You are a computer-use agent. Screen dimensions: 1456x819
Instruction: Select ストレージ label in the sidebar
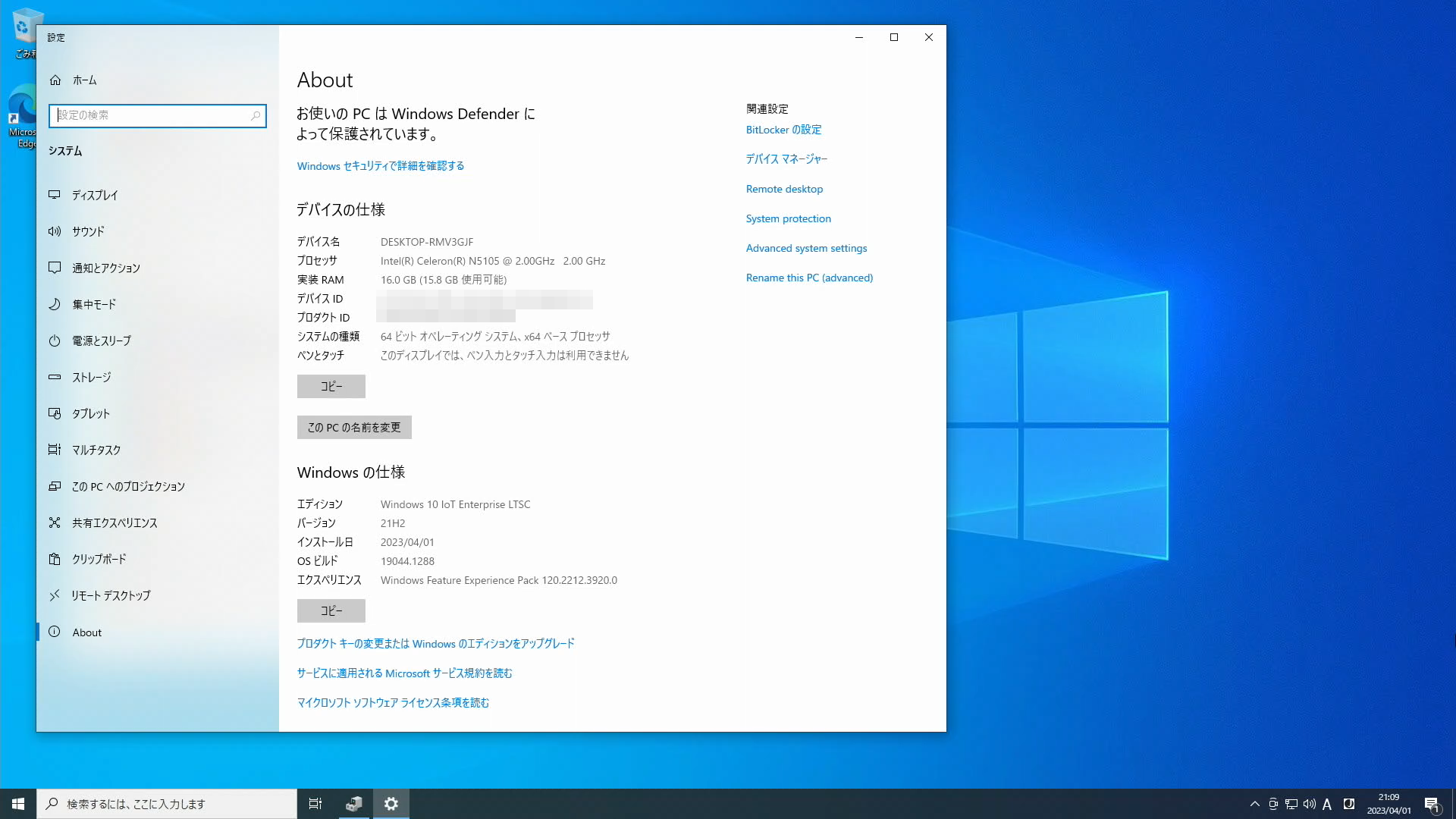point(91,378)
